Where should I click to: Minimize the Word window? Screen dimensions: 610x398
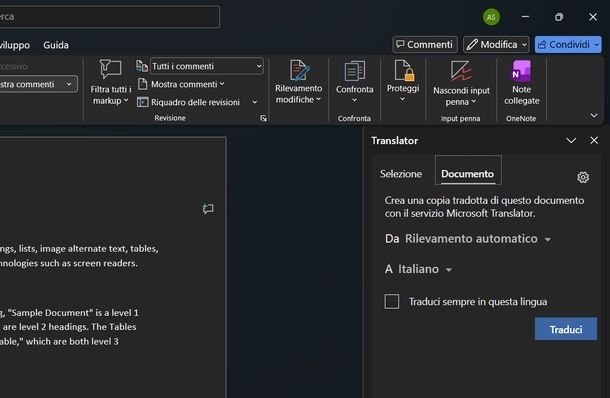point(525,17)
